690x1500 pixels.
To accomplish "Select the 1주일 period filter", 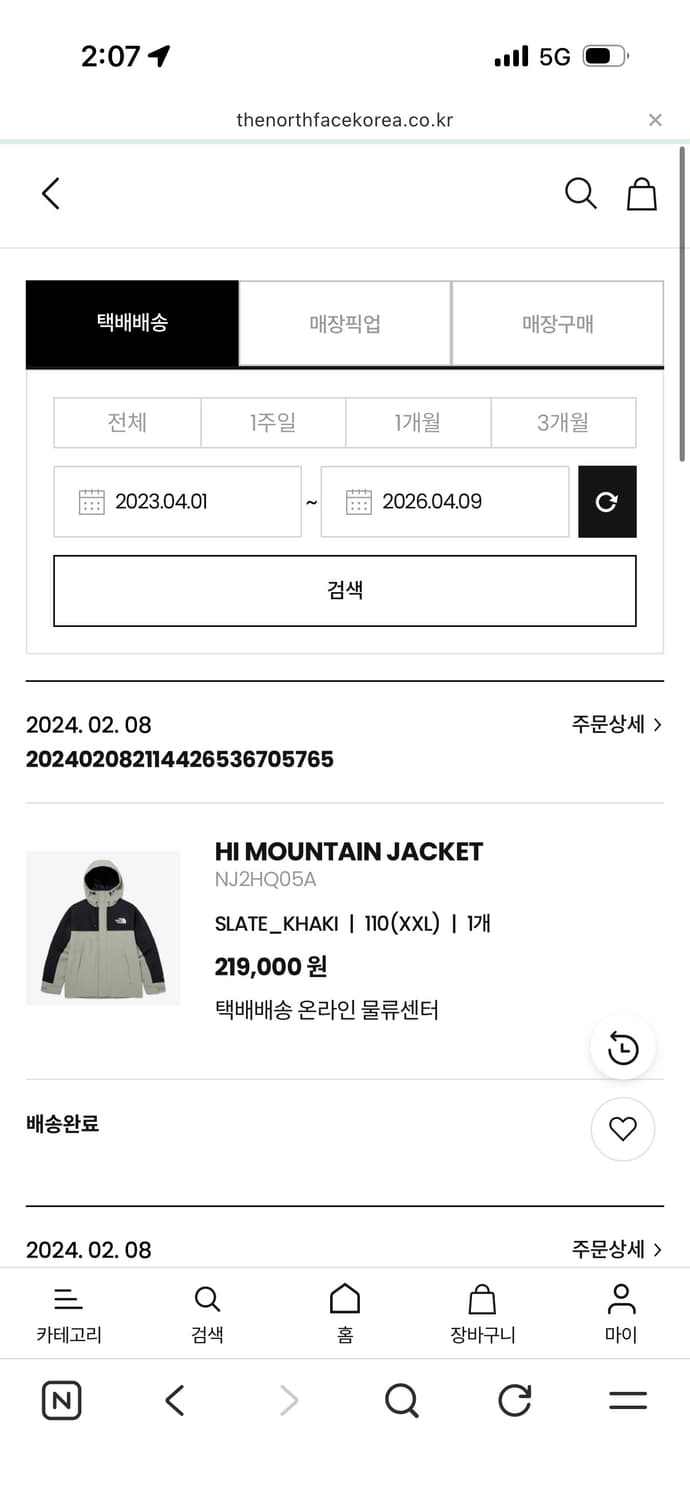I will click(272, 422).
